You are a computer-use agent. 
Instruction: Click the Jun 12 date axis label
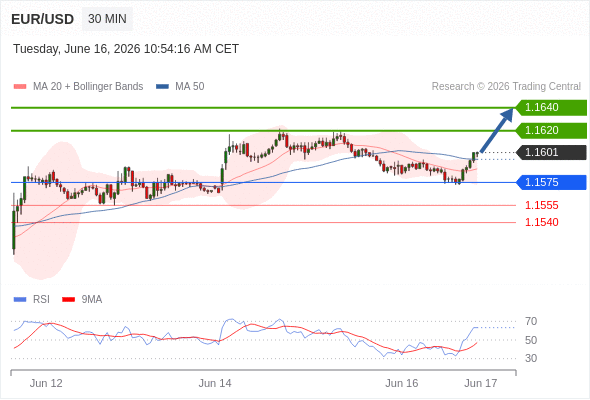46,383
